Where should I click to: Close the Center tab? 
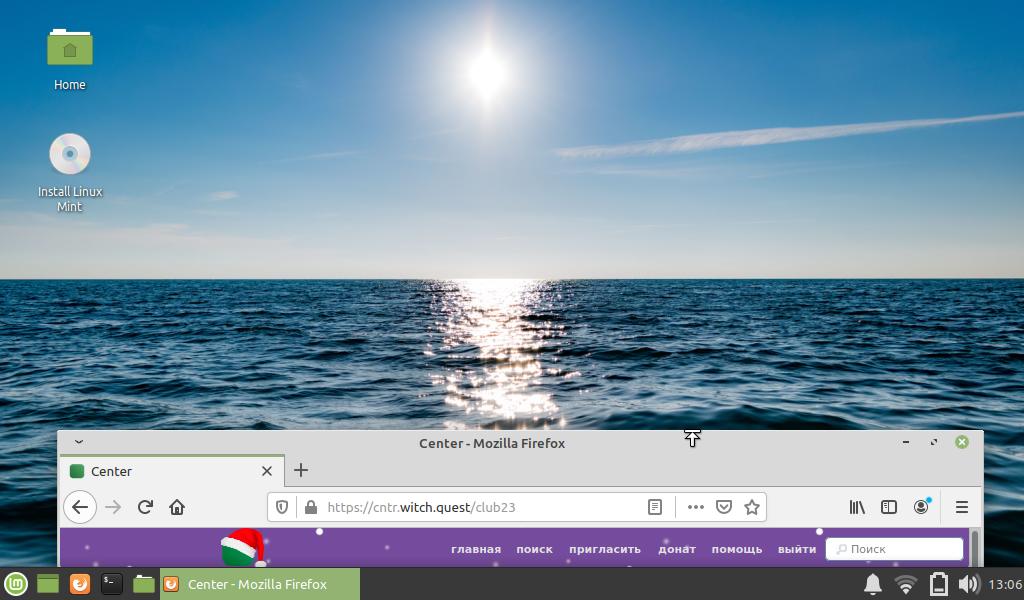[267, 471]
